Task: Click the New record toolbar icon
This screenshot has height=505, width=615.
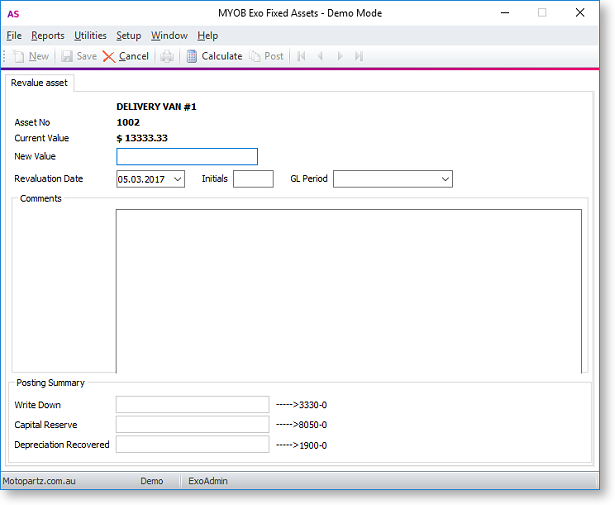Action: [x=19, y=57]
